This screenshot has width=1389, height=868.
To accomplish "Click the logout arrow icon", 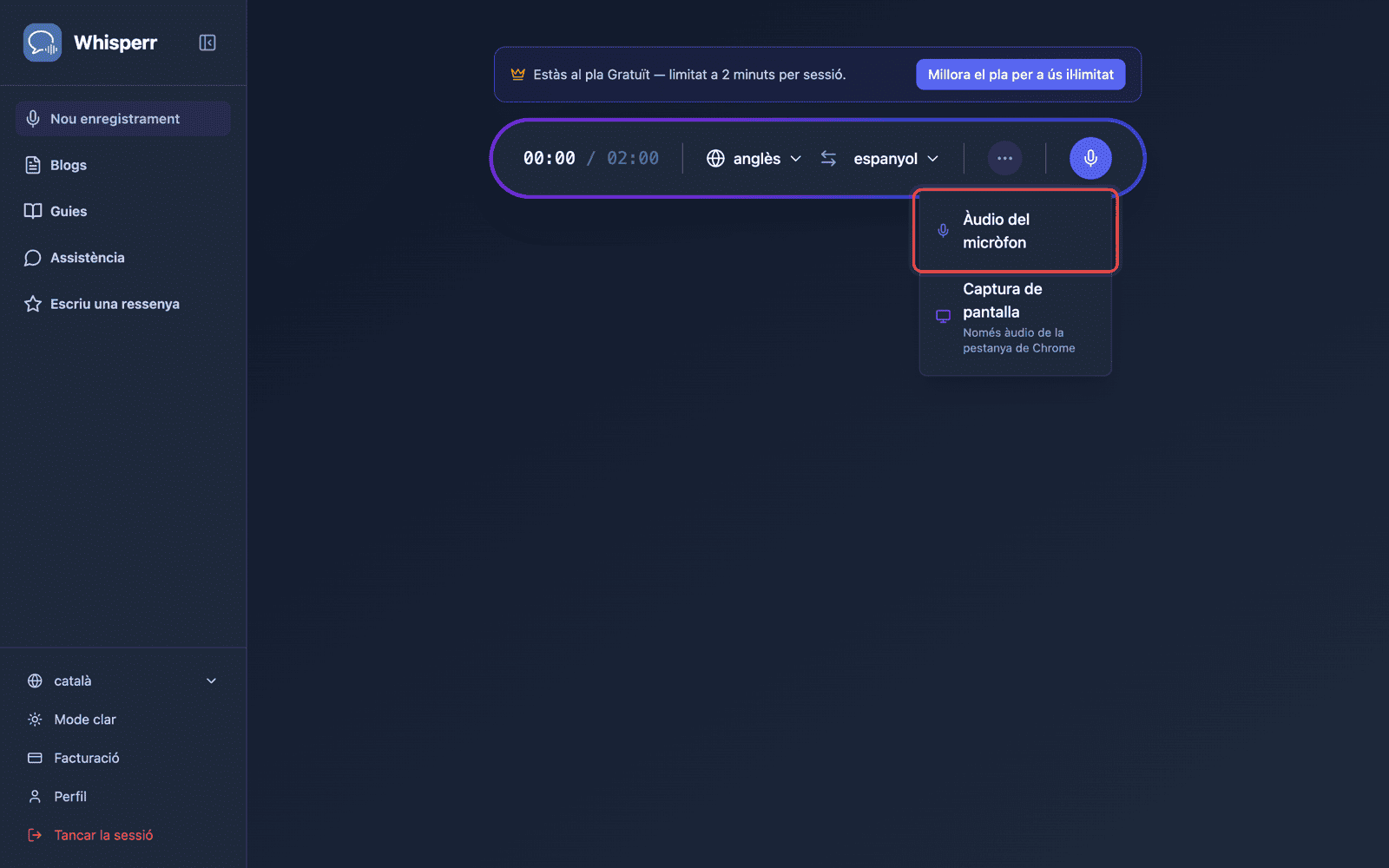I will [x=35, y=835].
